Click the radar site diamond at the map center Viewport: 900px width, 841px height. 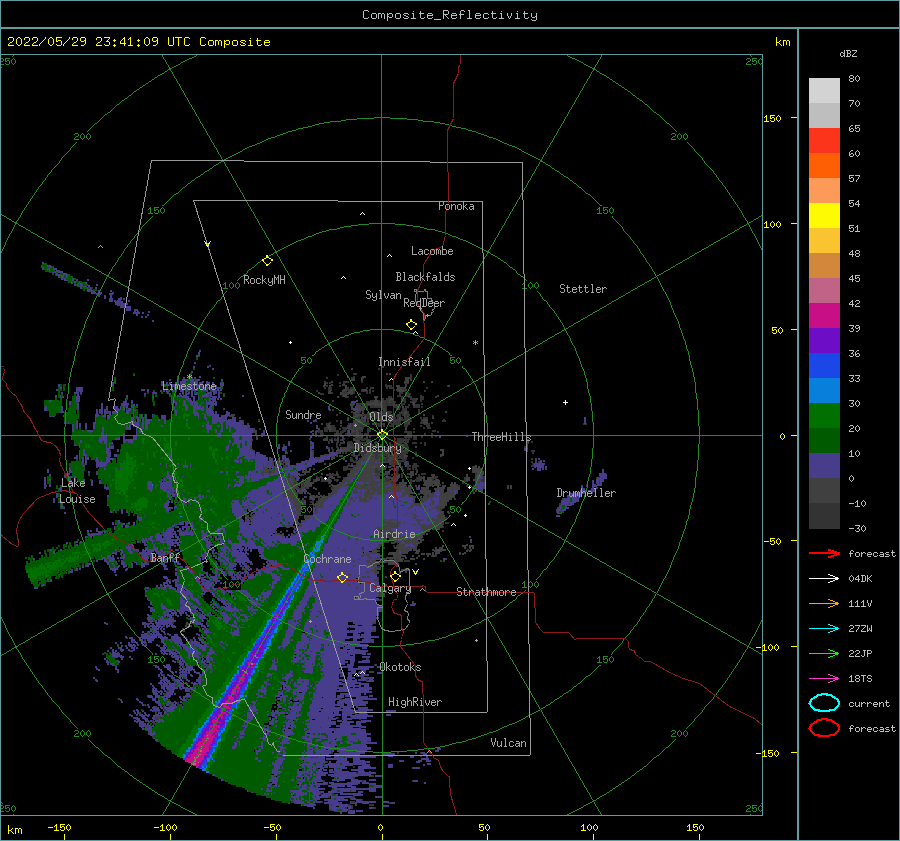point(382,435)
